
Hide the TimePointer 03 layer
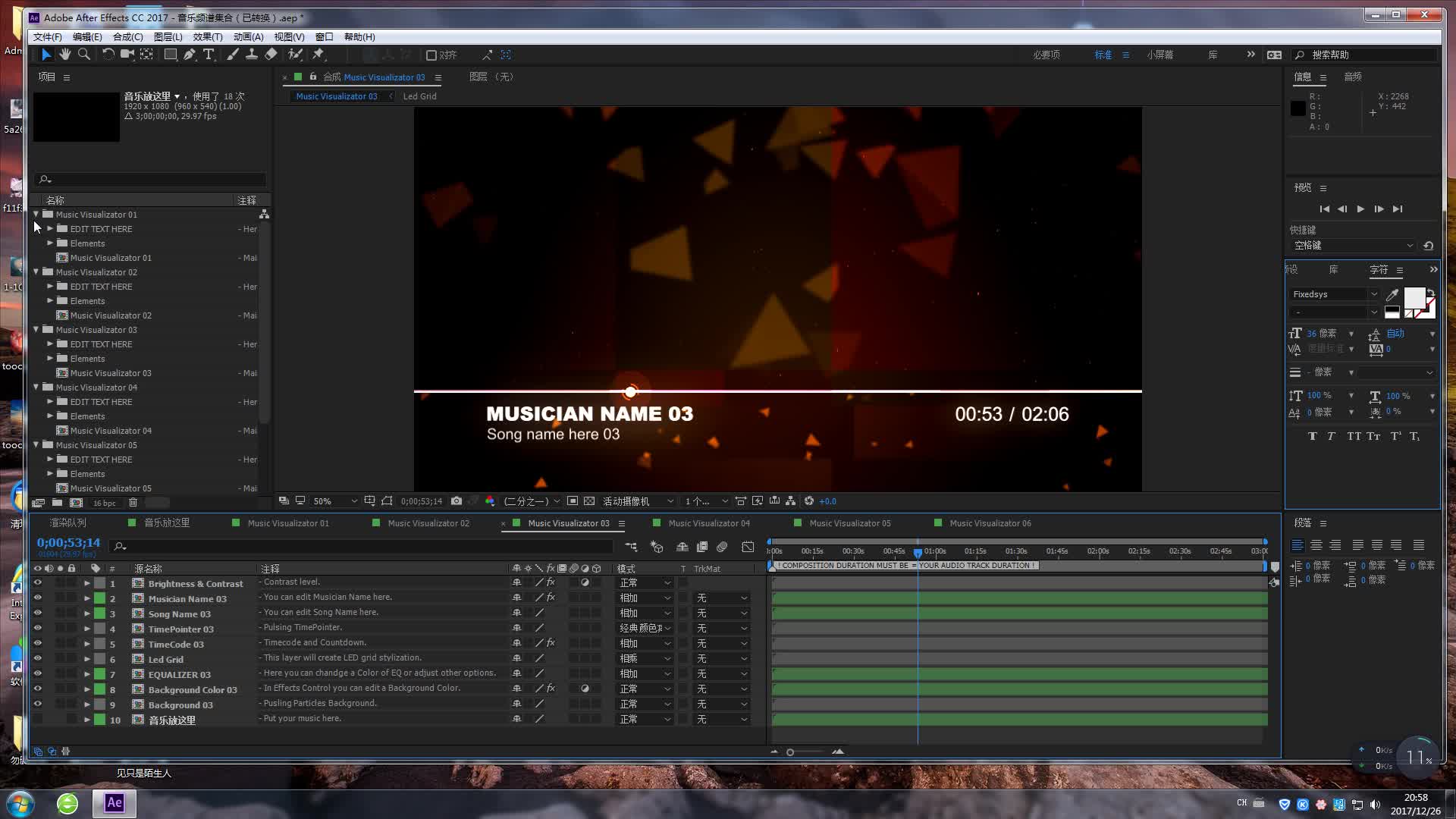click(x=37, y=629)
